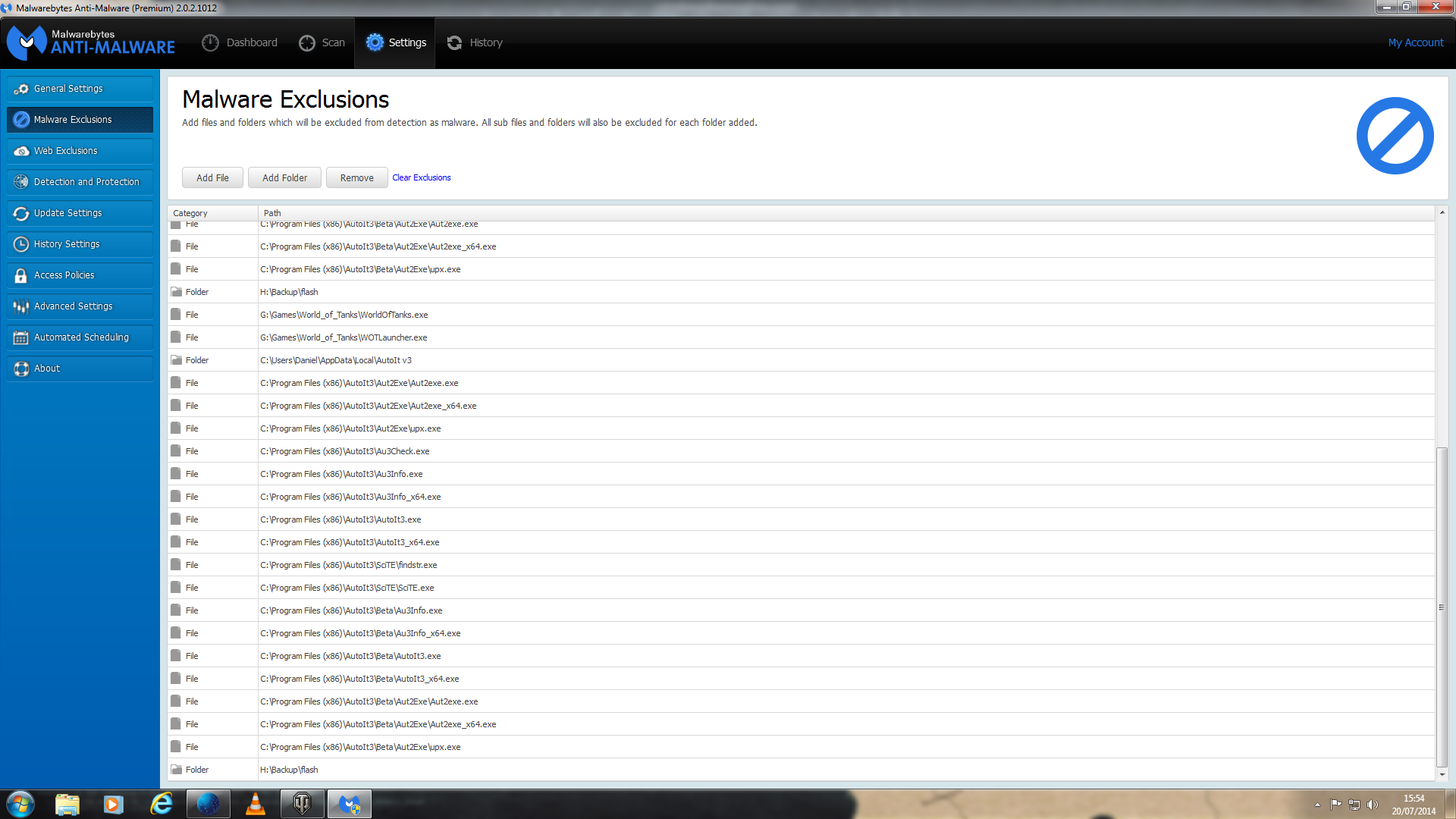Image resolution: width=1456 pixels, height=819 pixels.
Task: Click the History Settings clock icon
Action: [x=21, y=244]
